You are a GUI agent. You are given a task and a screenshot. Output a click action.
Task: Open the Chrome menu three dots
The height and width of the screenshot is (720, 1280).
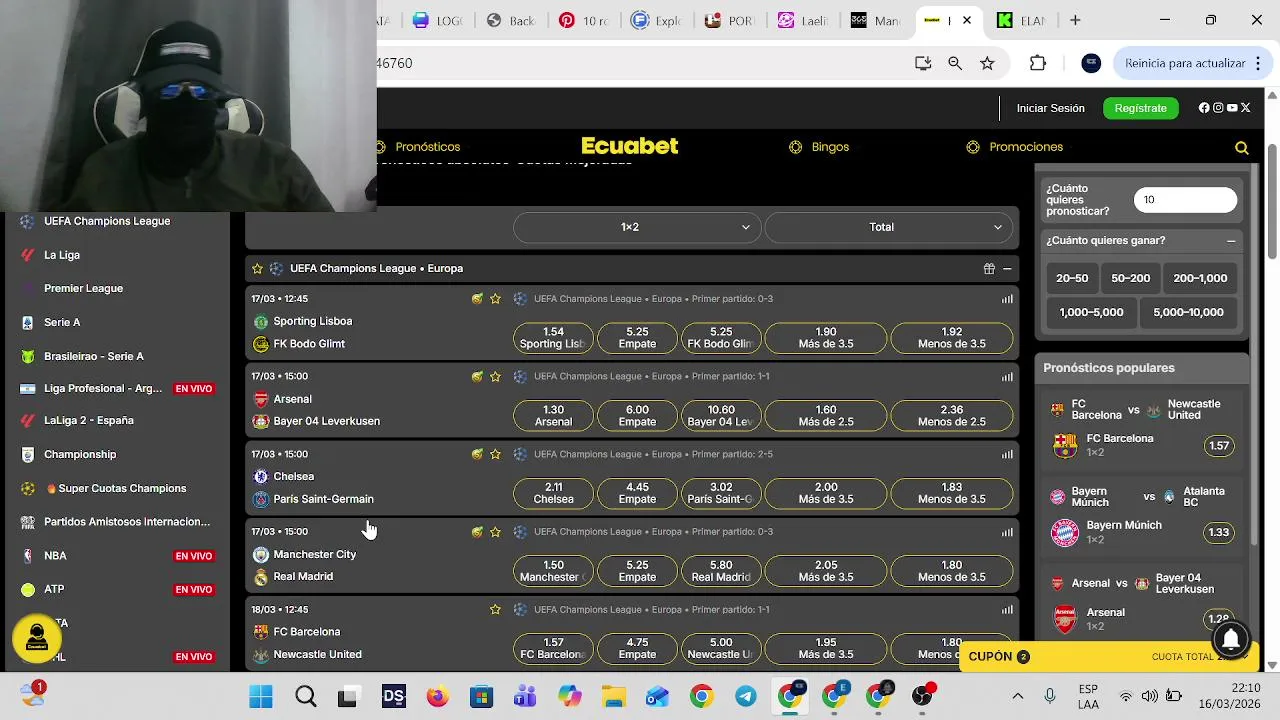point(1257,63)
